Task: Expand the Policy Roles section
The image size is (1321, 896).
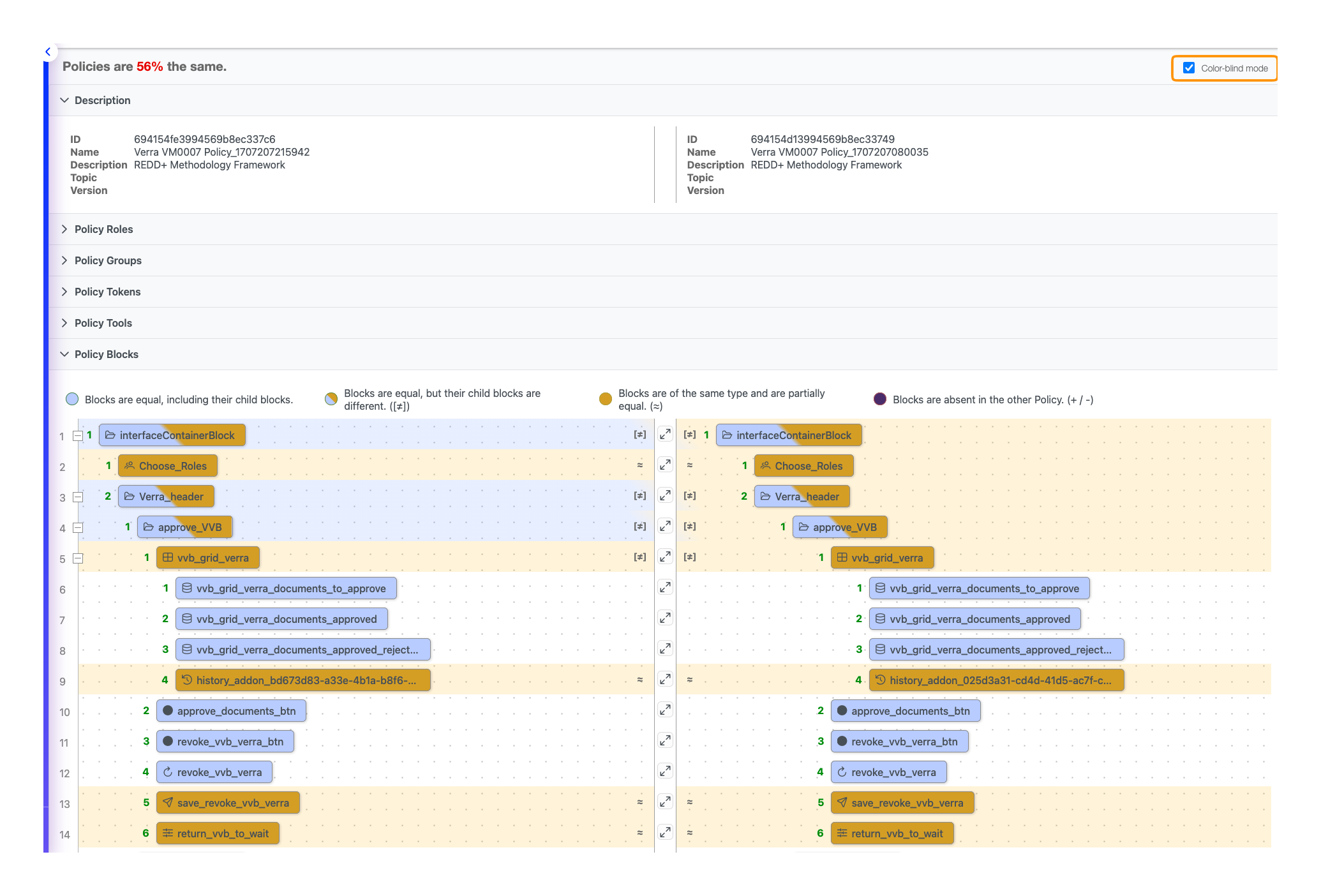Action: [x=103, y=229]
